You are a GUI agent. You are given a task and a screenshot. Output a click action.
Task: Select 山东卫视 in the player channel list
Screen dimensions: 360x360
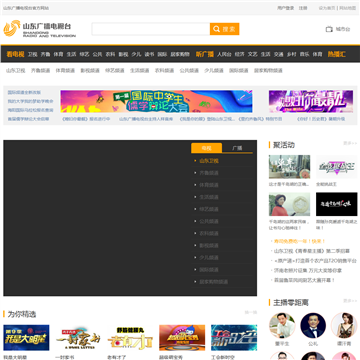tap(209, 161)
